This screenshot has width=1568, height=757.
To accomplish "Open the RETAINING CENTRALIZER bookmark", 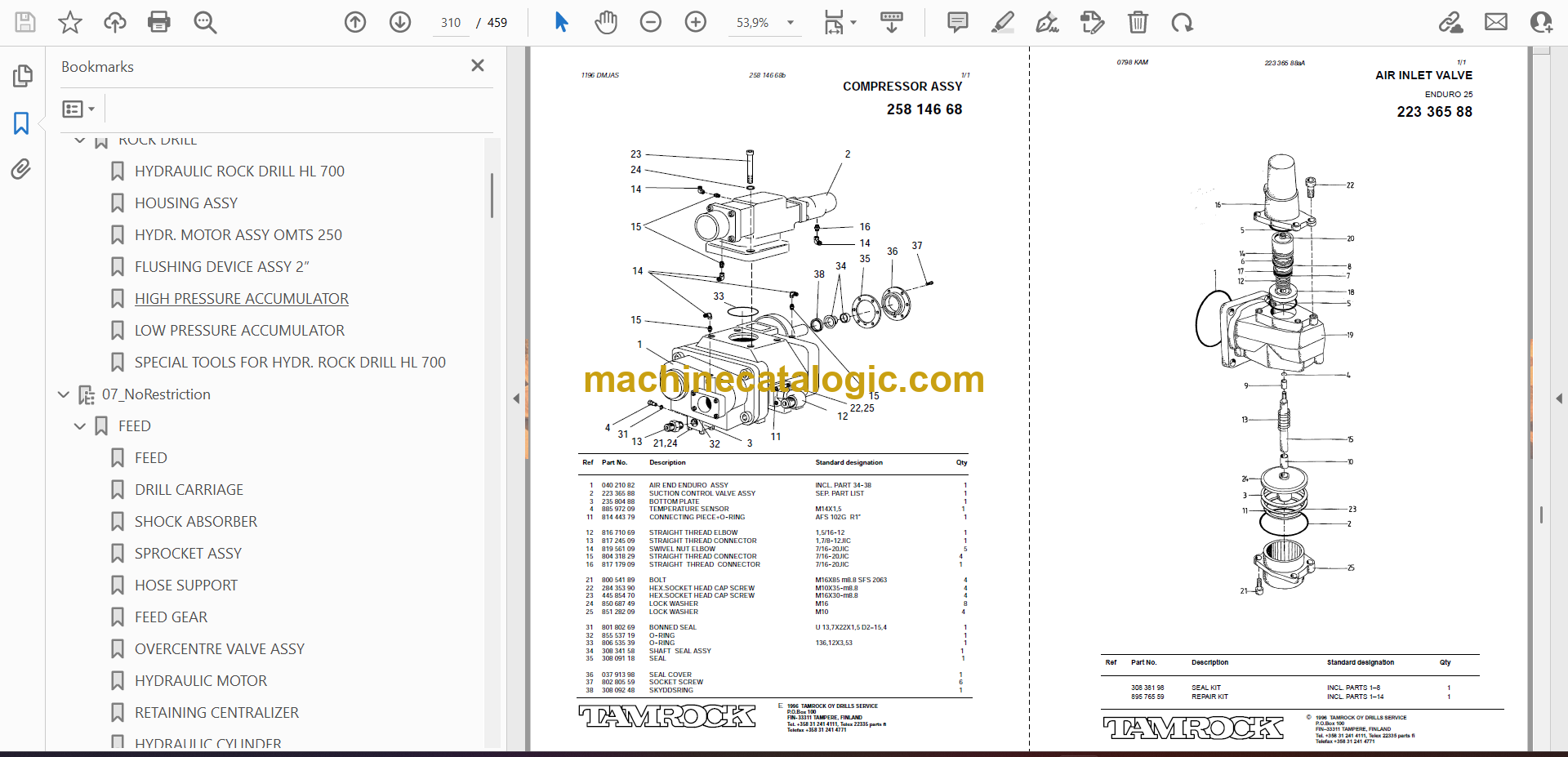I will click(216, 713).
